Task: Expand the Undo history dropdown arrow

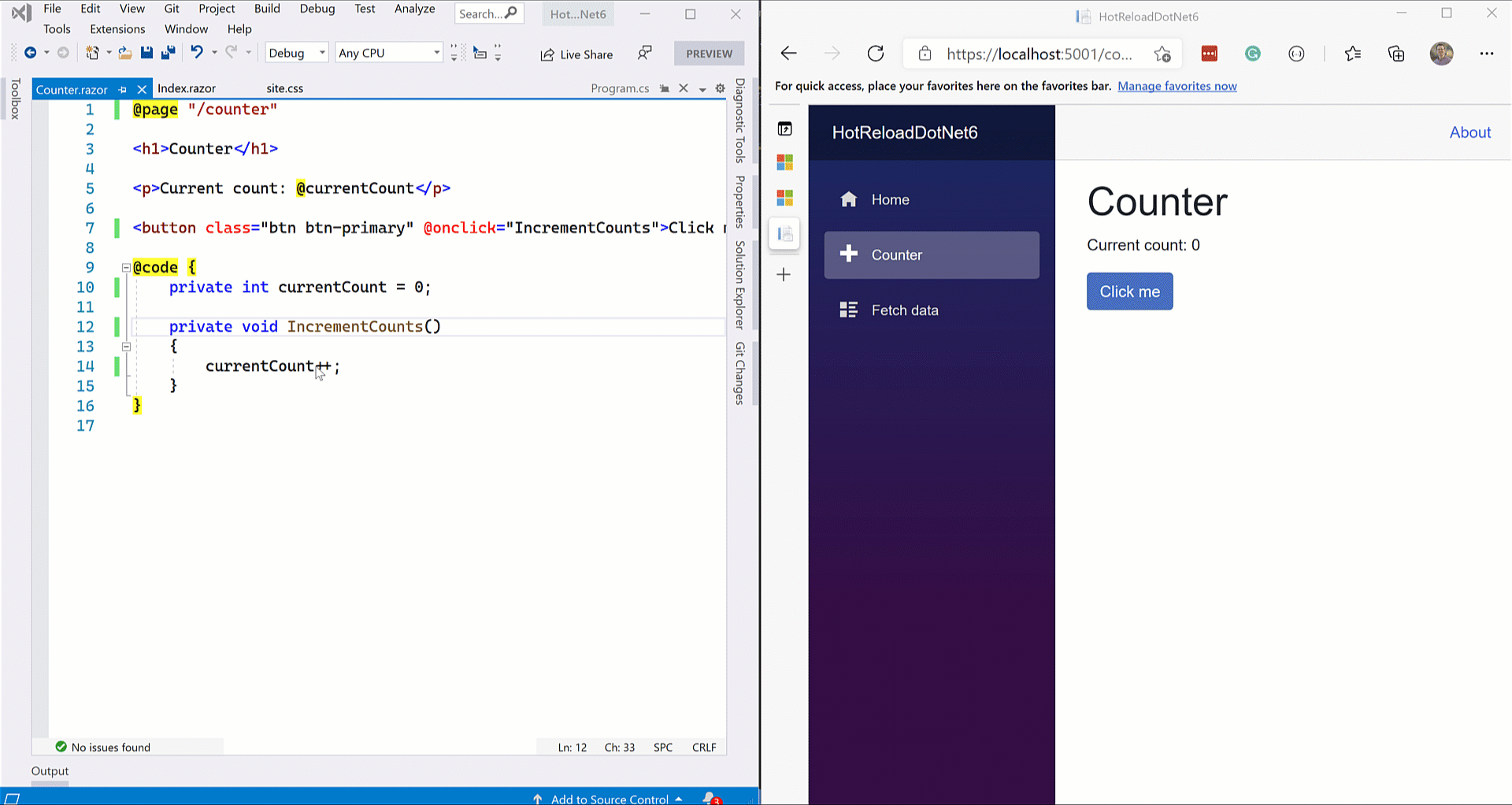Action: pyautogui.click(x=213, y=53)
